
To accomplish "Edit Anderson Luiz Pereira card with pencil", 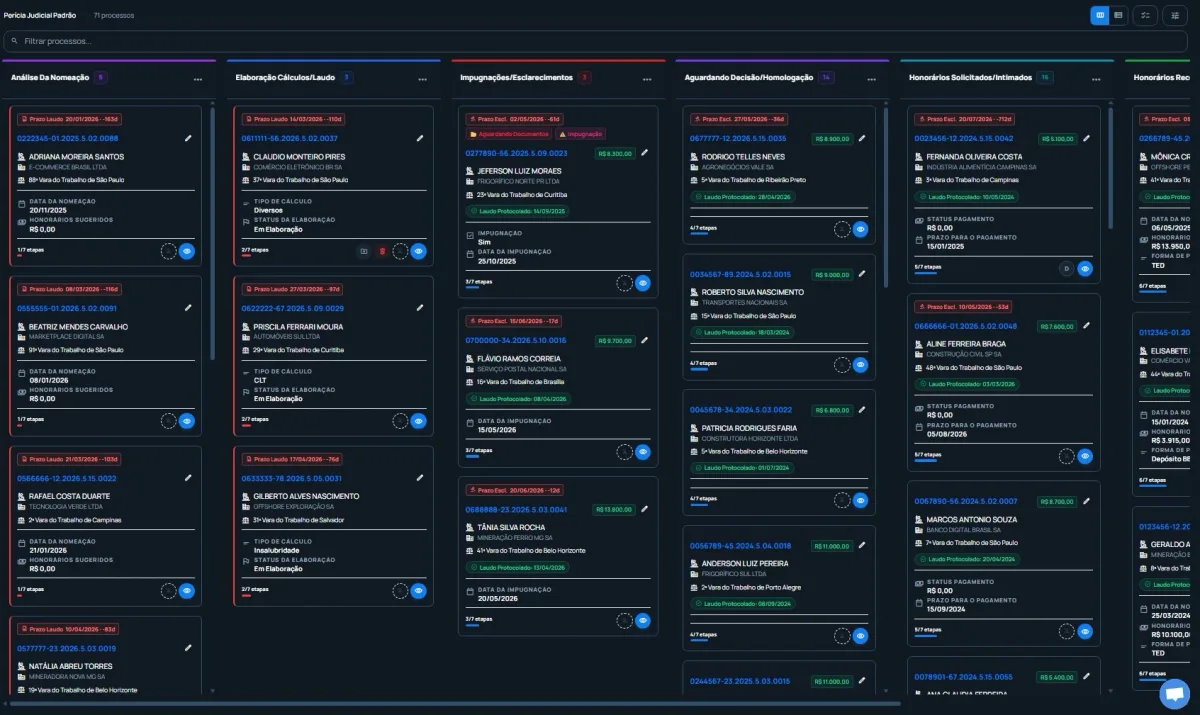I will click(862, 545).
